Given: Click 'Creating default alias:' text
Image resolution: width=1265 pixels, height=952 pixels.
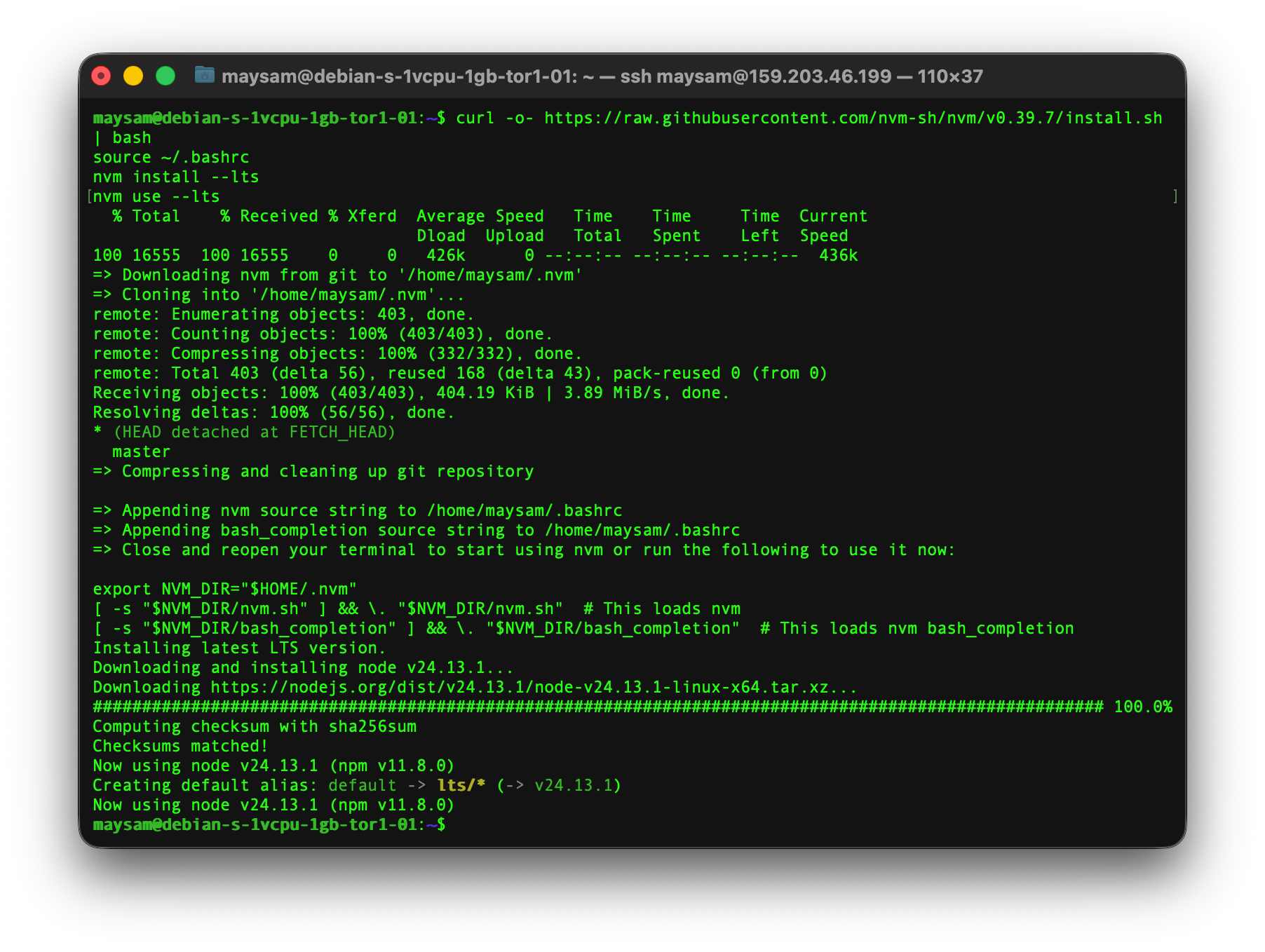Looking at the screenshot, I should [205, 785].
